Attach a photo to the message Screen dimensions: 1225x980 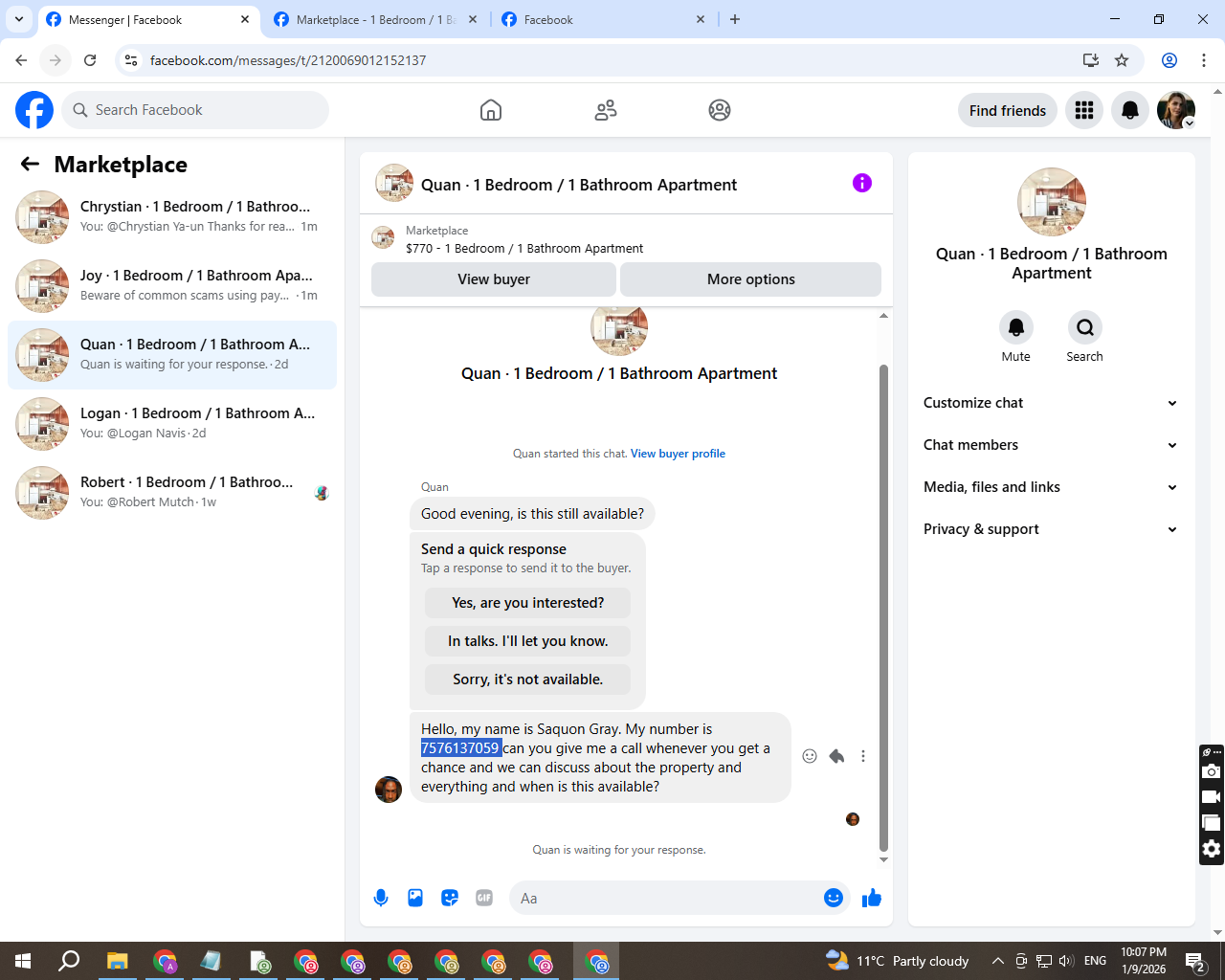point(415,898)
